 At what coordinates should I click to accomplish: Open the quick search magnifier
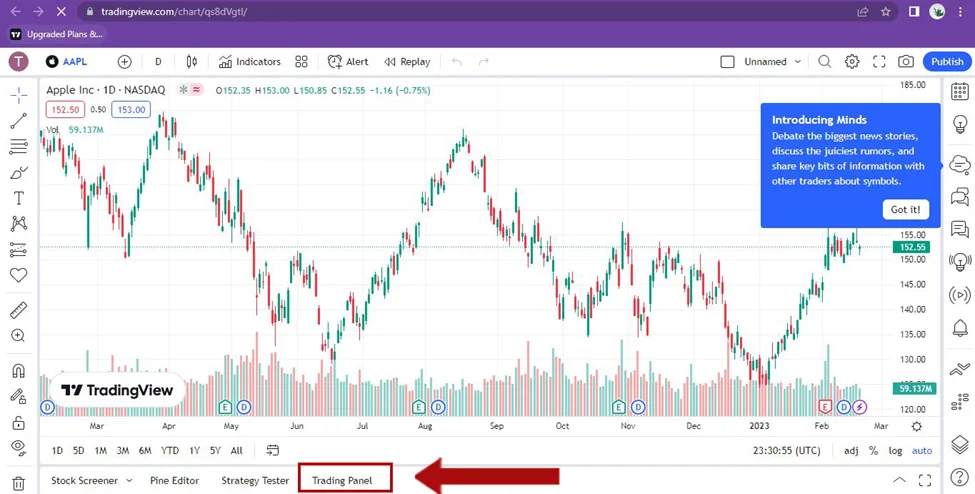click(825, 62)
